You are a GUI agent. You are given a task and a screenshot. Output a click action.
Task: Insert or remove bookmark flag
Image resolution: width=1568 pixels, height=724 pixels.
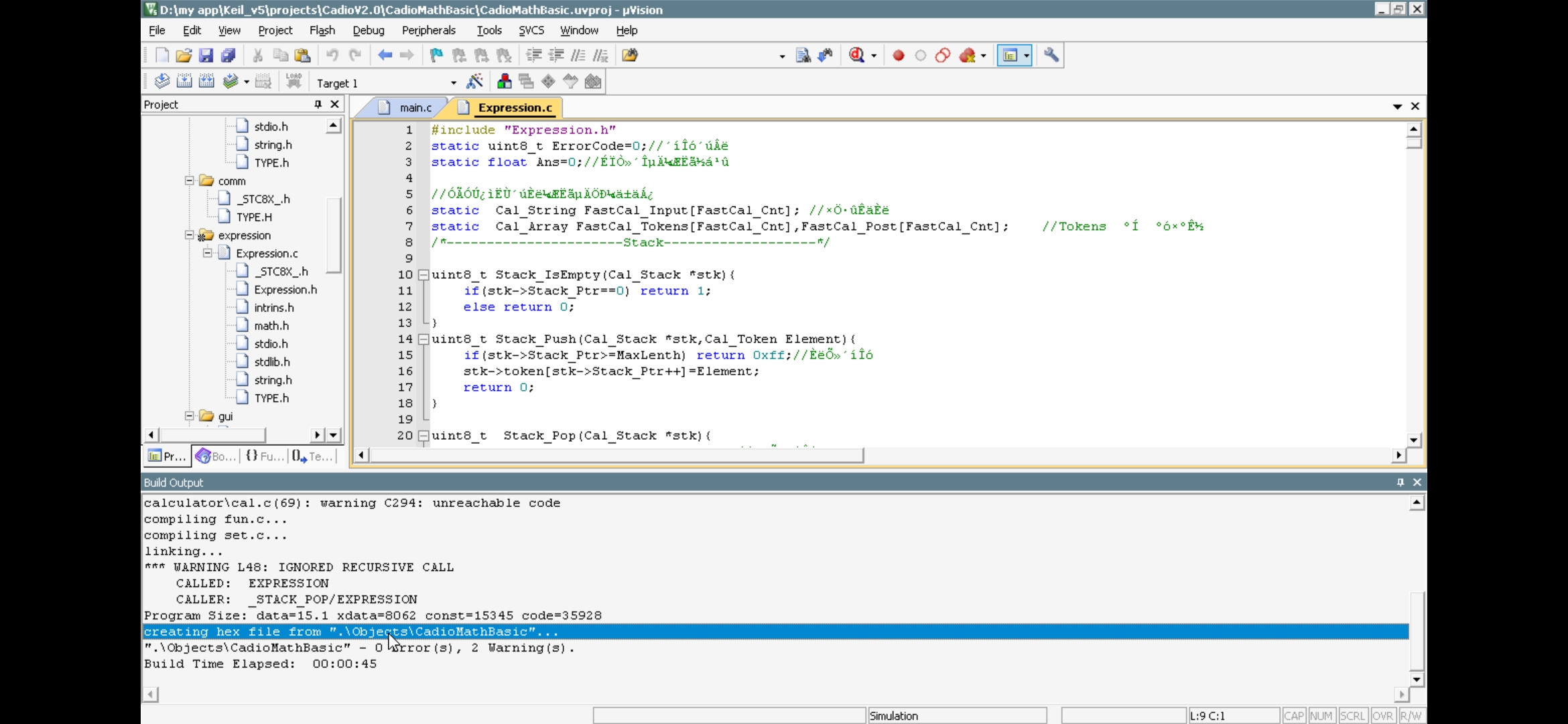coord(436,56)
